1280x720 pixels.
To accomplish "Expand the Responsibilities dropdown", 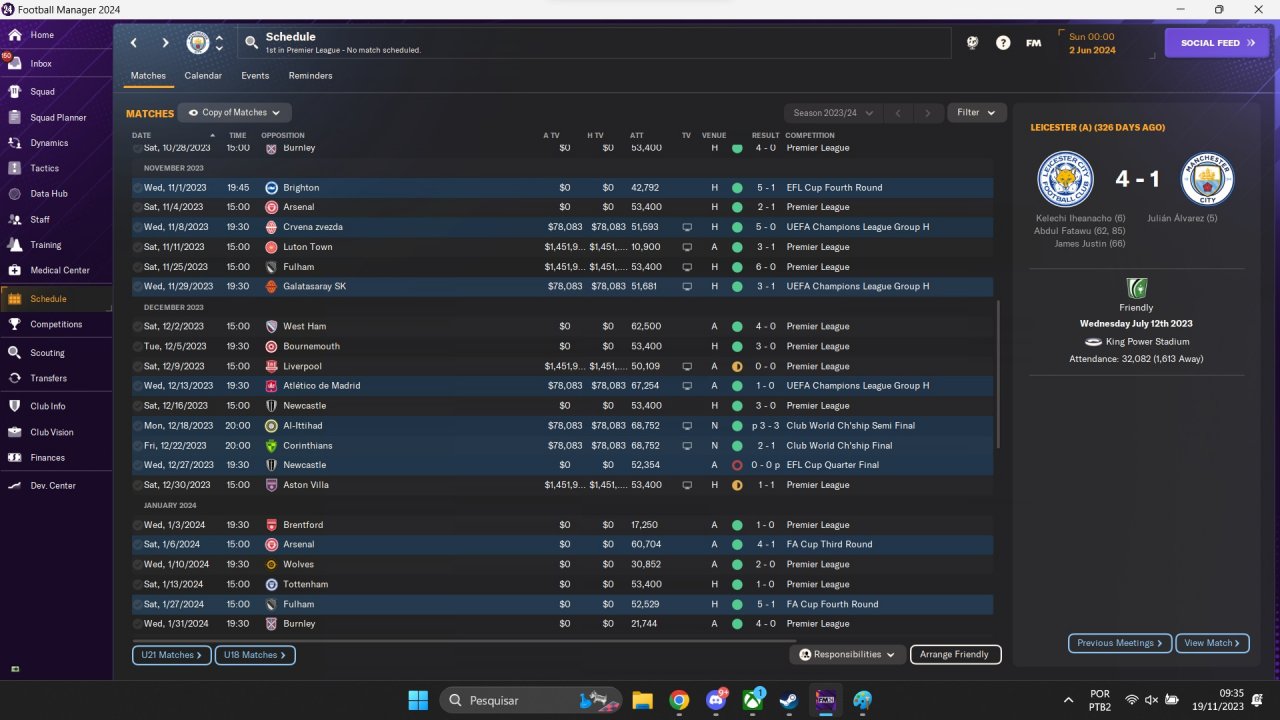I will (x=848, y=654).
